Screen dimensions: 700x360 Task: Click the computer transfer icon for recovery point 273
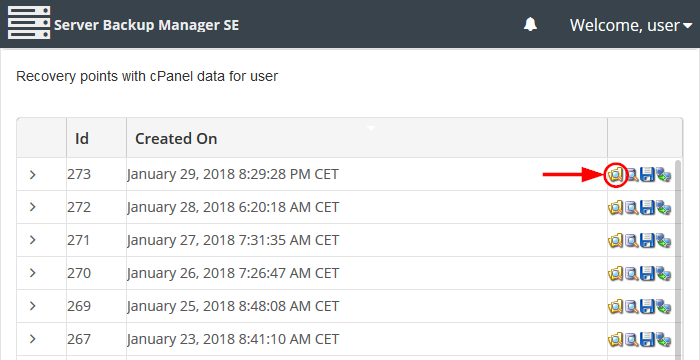(663, 175)
